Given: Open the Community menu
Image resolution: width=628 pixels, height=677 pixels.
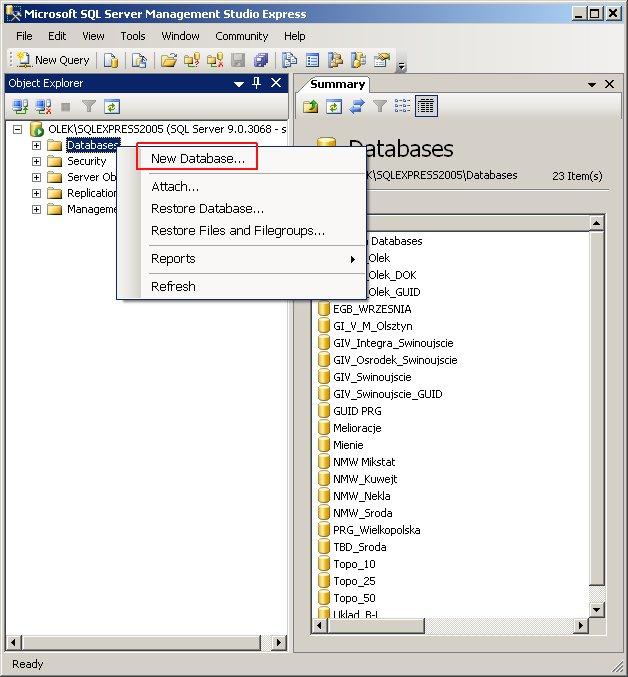Looking at the screenshot, I should pos(242,36).
